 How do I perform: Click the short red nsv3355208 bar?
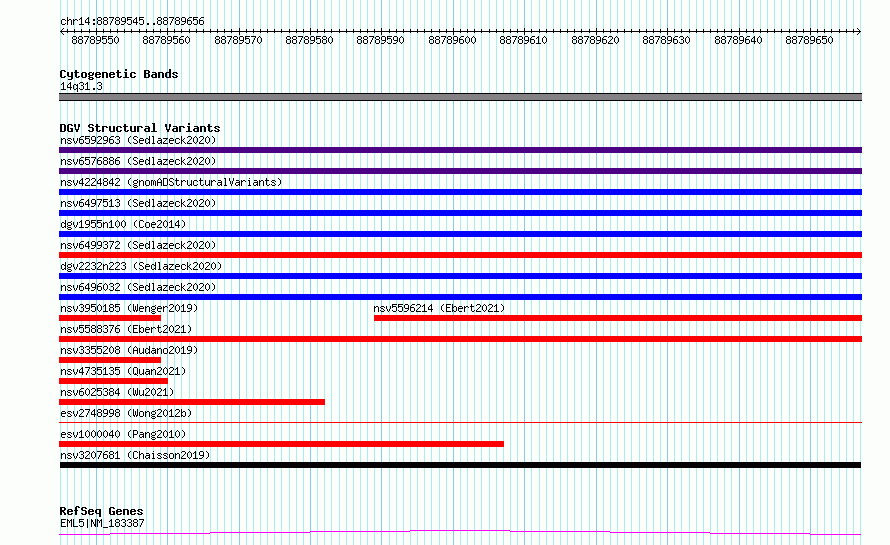click(110, 360)
